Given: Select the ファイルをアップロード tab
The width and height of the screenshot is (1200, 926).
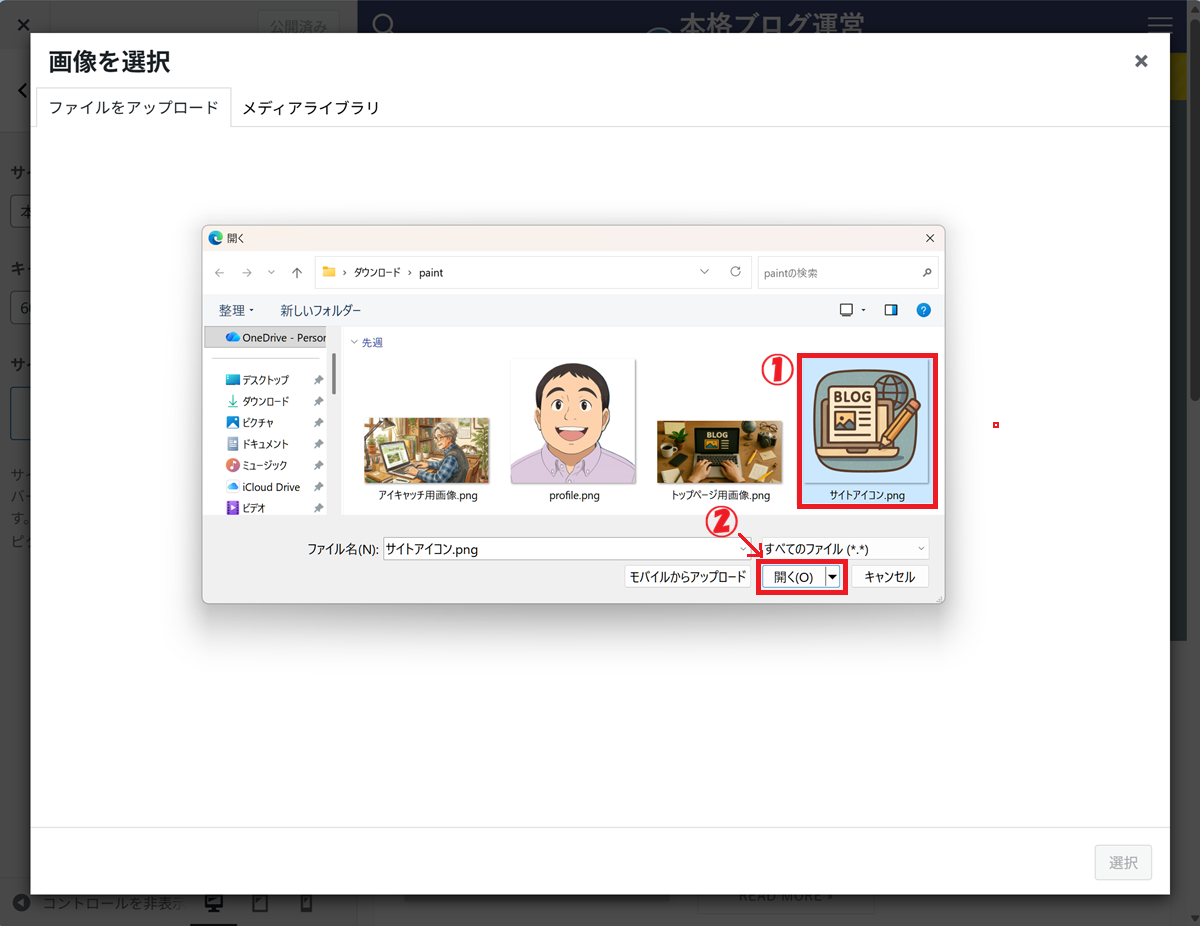Looking at the screenshot, I should pyautogui.click(x=133, y=108).
